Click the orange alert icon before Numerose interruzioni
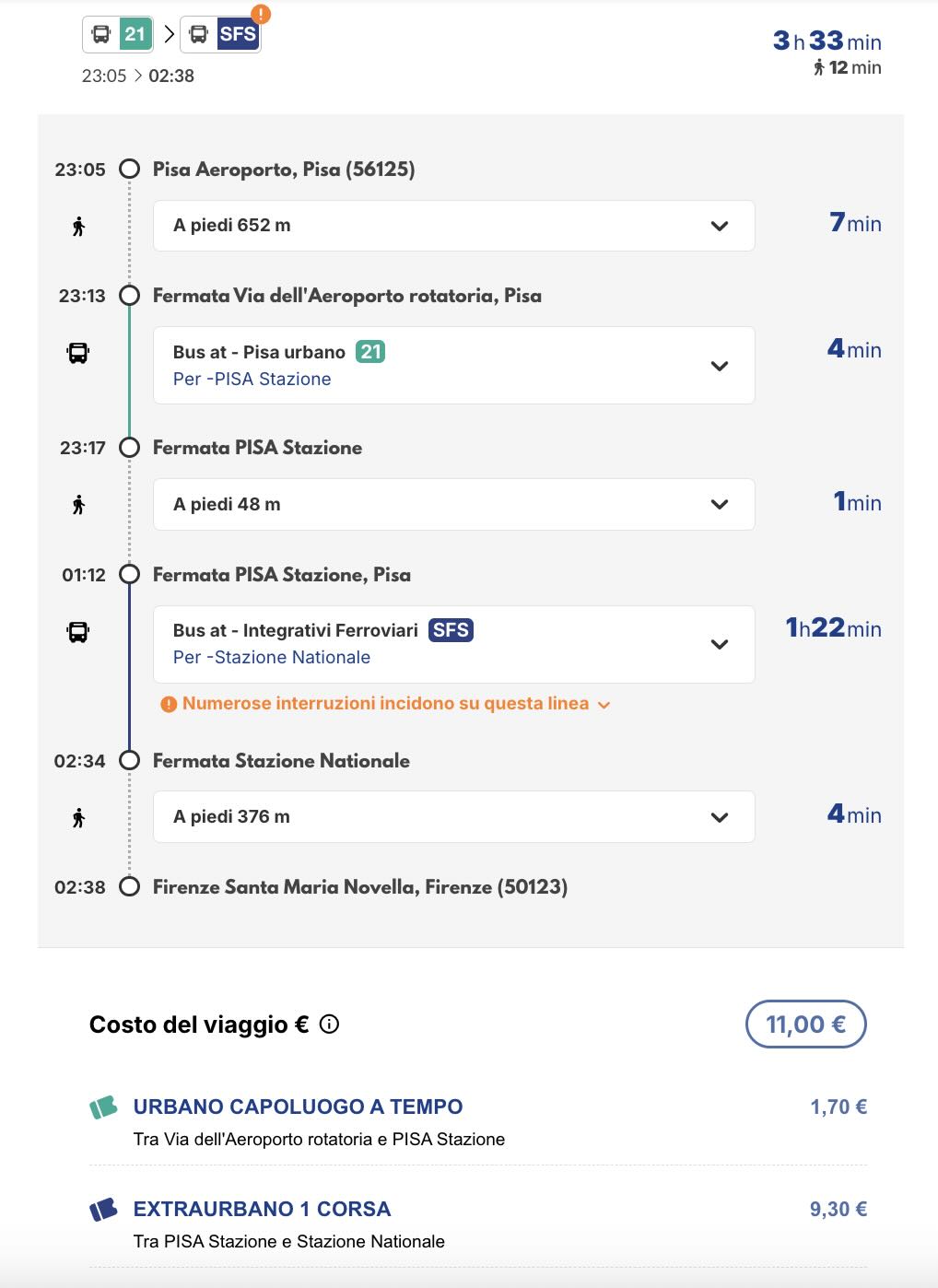This screenshot has width=938, height=1288. pos(169,704)
